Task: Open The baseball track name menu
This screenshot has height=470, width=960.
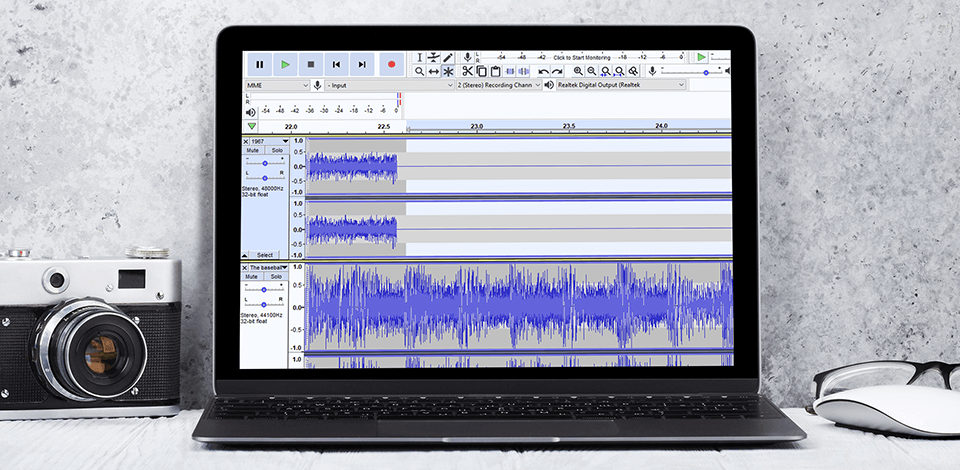Action: (x=268, y=268)
